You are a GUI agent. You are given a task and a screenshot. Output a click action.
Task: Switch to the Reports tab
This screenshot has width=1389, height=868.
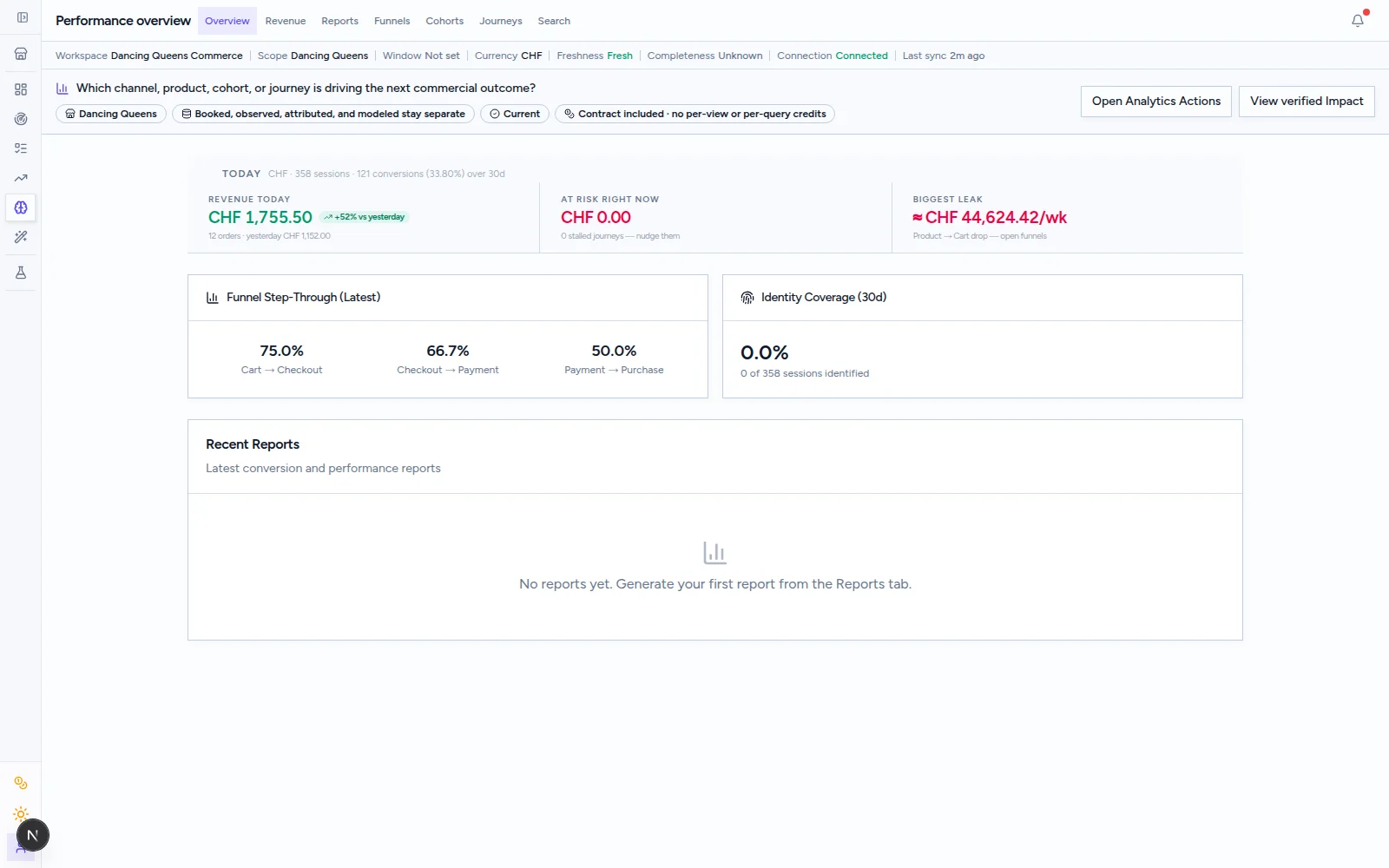pos(339,21)
